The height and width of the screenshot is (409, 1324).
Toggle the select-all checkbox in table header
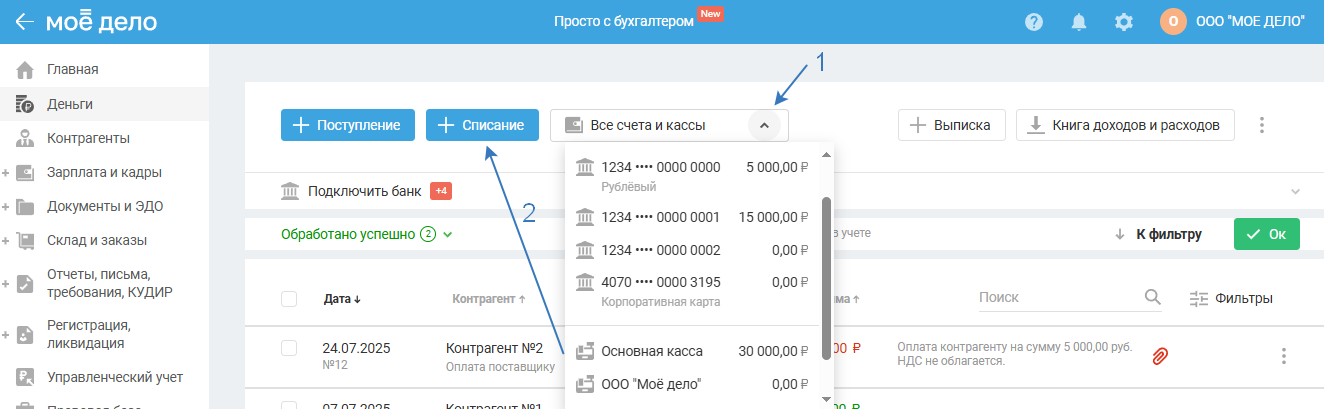(x=289, y=298)
